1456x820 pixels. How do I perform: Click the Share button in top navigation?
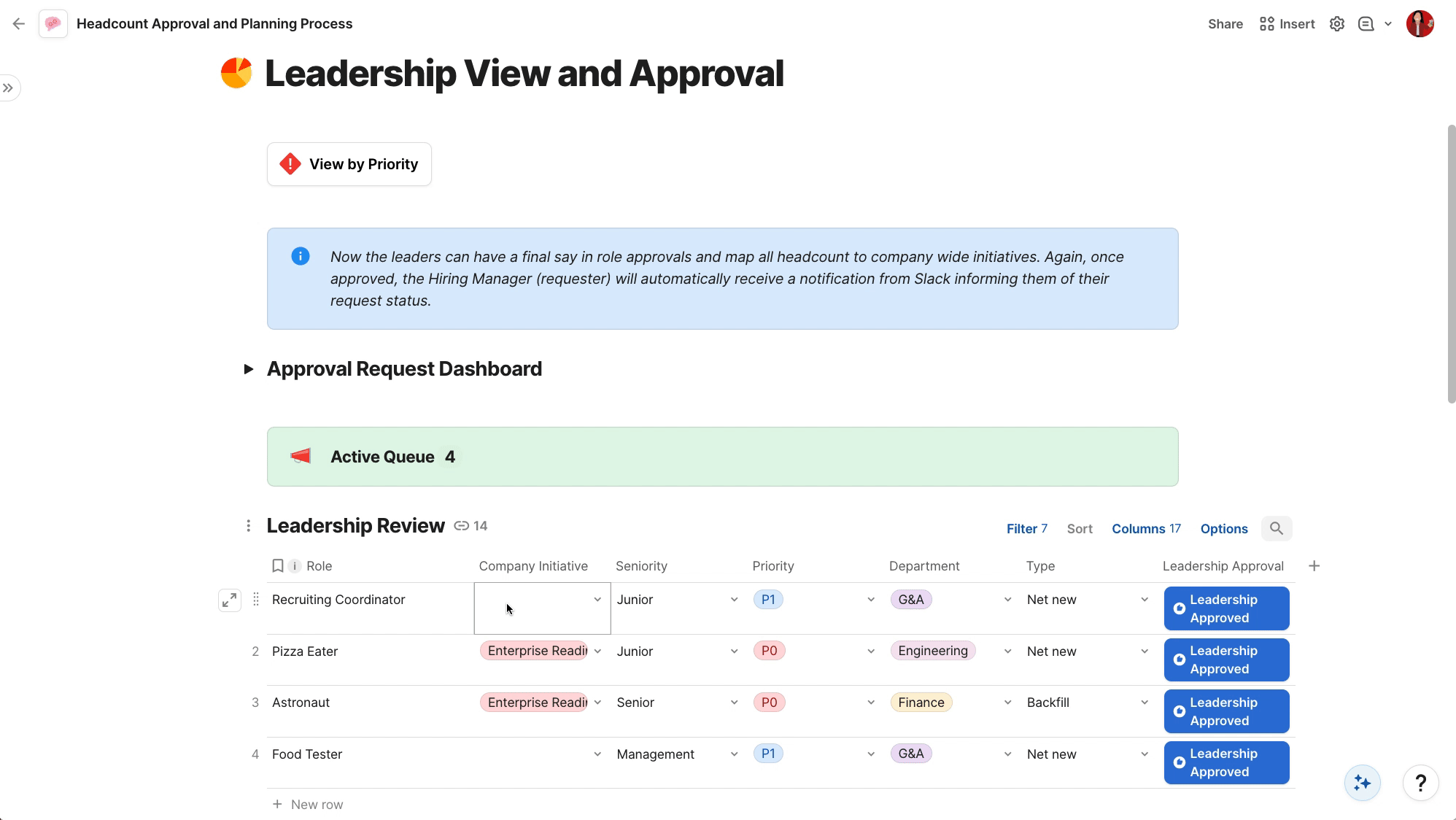click(1225, 23)
